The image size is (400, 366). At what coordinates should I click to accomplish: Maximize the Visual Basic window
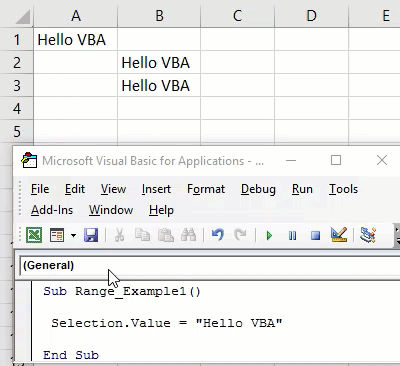336,161
